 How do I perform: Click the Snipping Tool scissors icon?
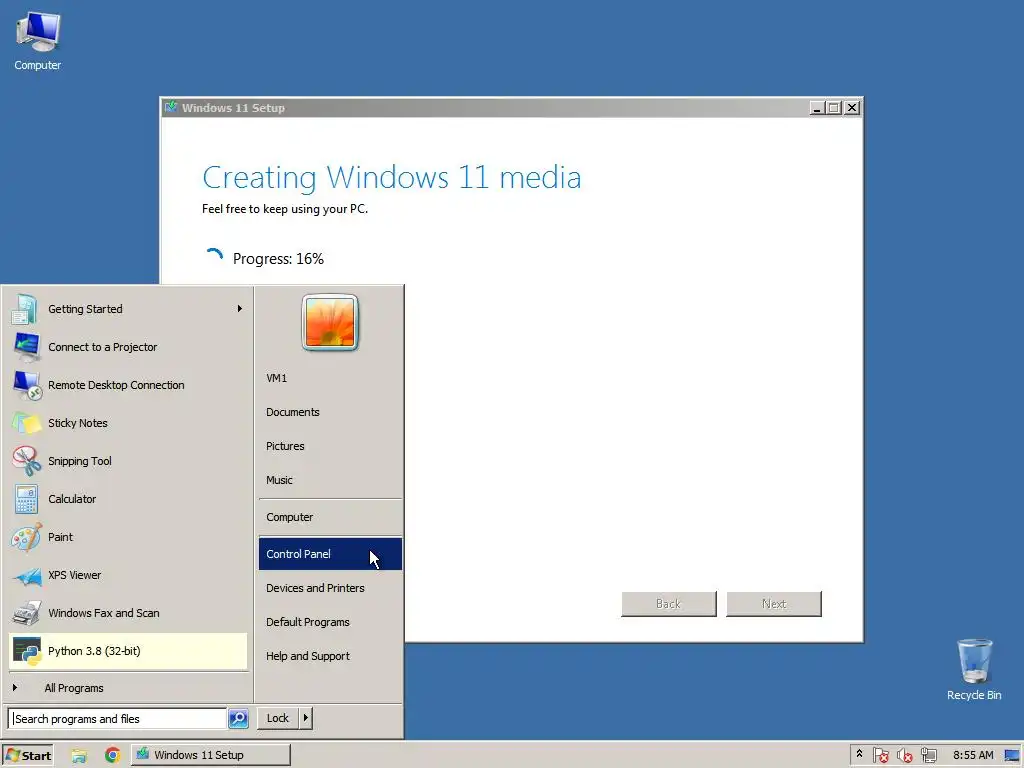[x=26, y=461]
